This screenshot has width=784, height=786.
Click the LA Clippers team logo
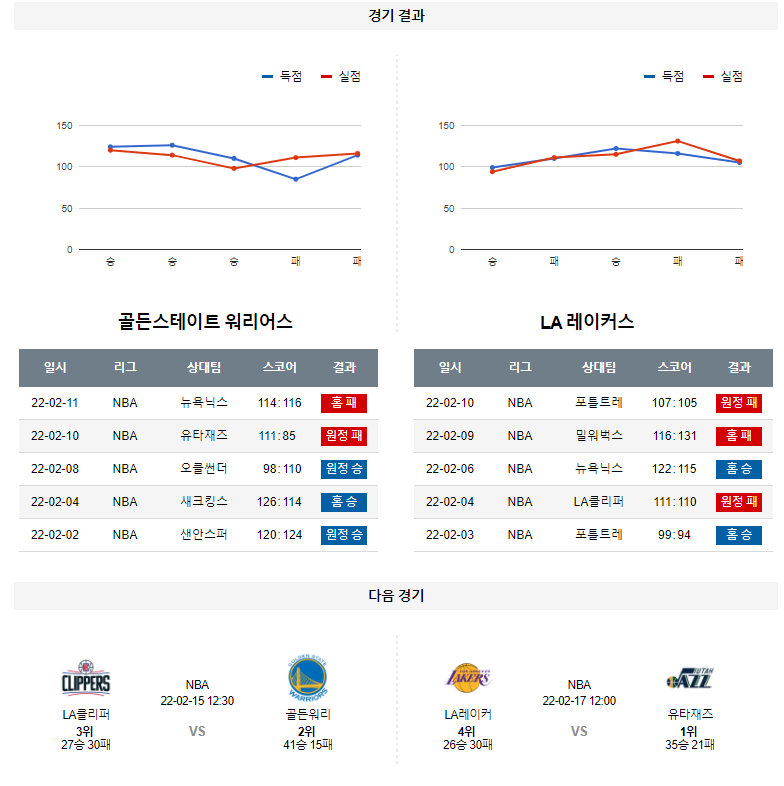86,678
